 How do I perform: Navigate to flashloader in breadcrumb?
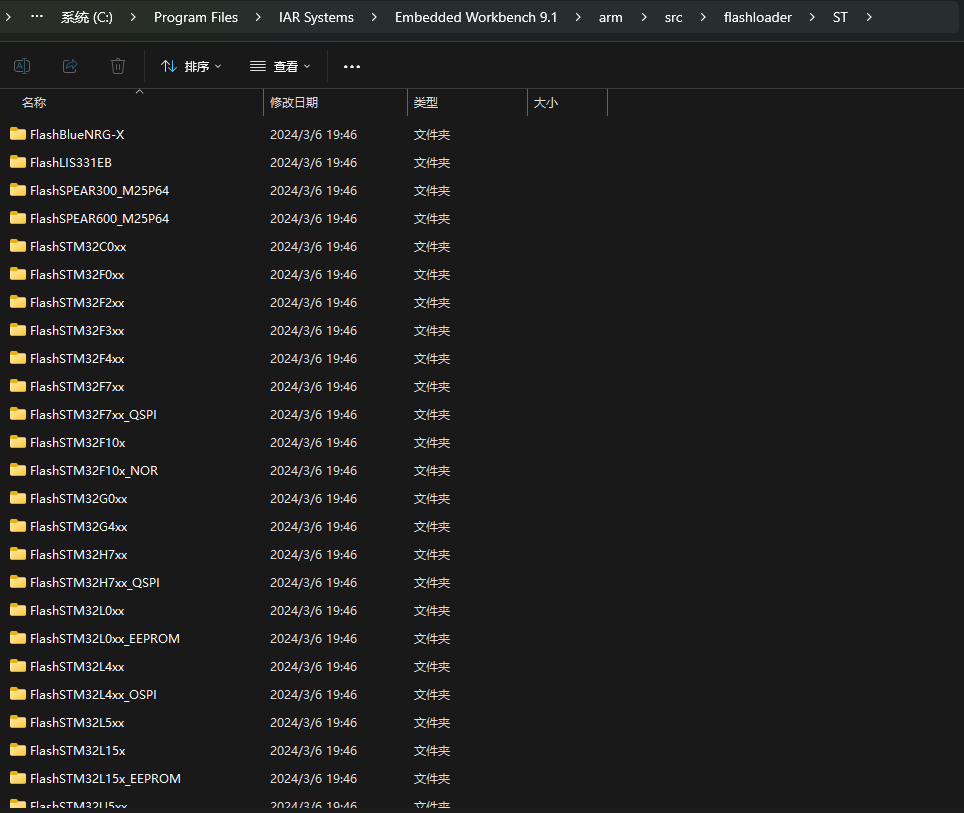point(757,17)
